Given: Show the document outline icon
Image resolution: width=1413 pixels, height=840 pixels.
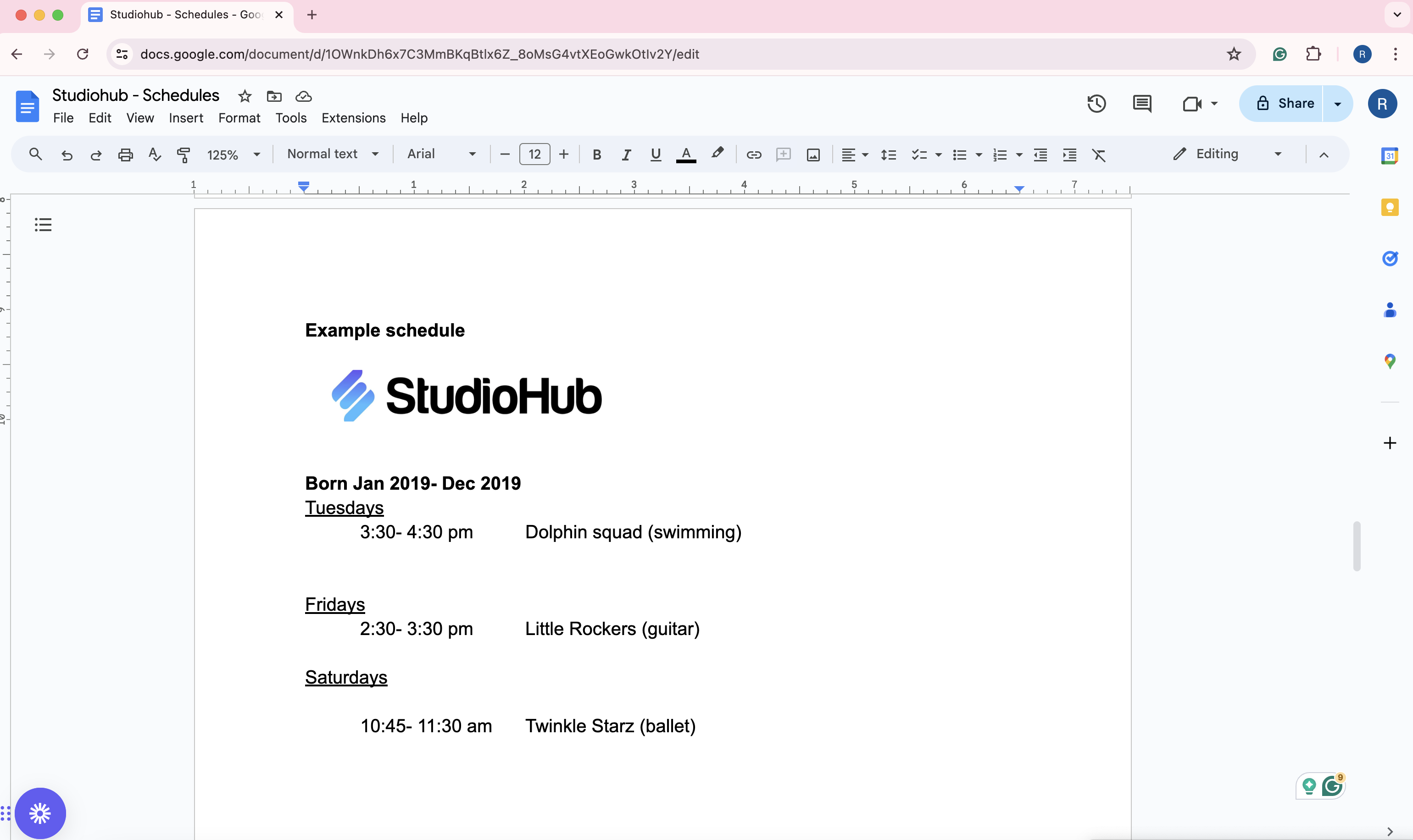Looking at the screenshot, I should click(43, 225).
